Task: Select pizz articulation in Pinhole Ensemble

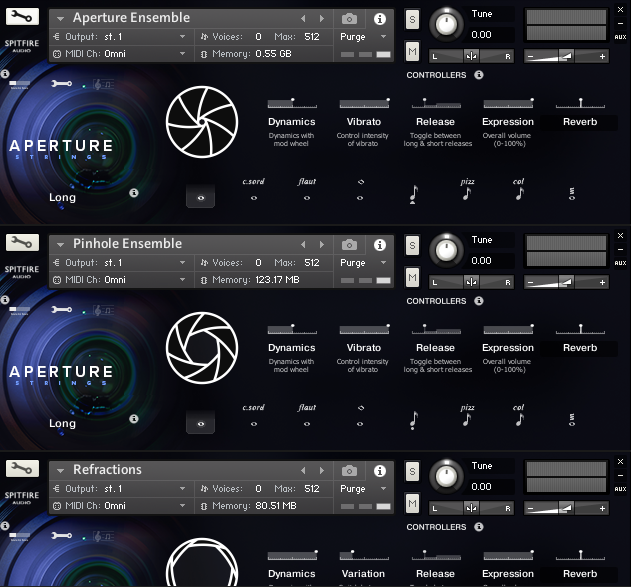Action: click(x=467, y=416)
